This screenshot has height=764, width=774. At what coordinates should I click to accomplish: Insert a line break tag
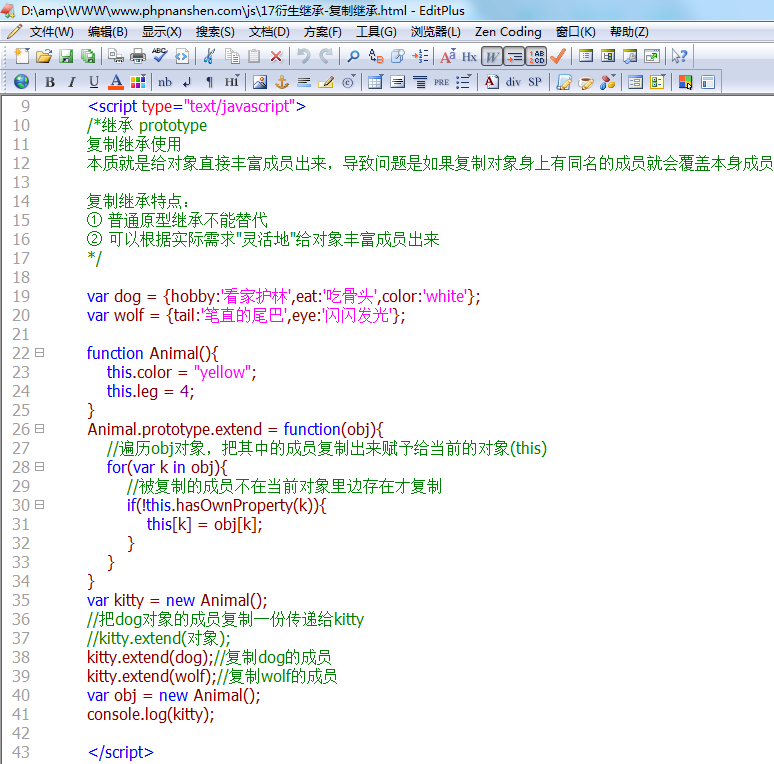(187, 82)
